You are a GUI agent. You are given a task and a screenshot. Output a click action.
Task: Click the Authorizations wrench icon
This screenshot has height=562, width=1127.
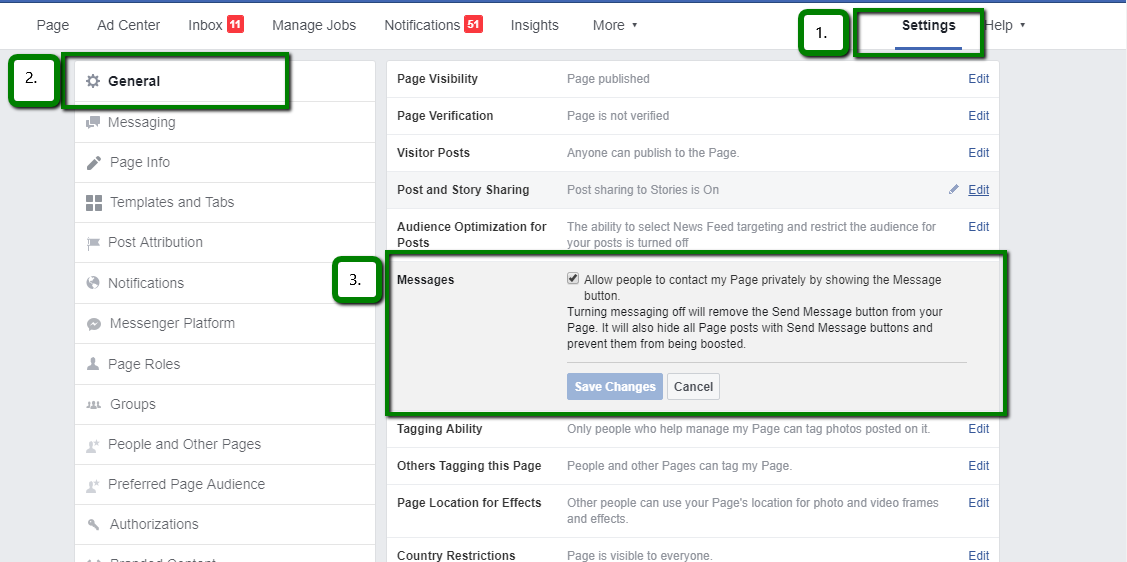(x=93, y=525)
